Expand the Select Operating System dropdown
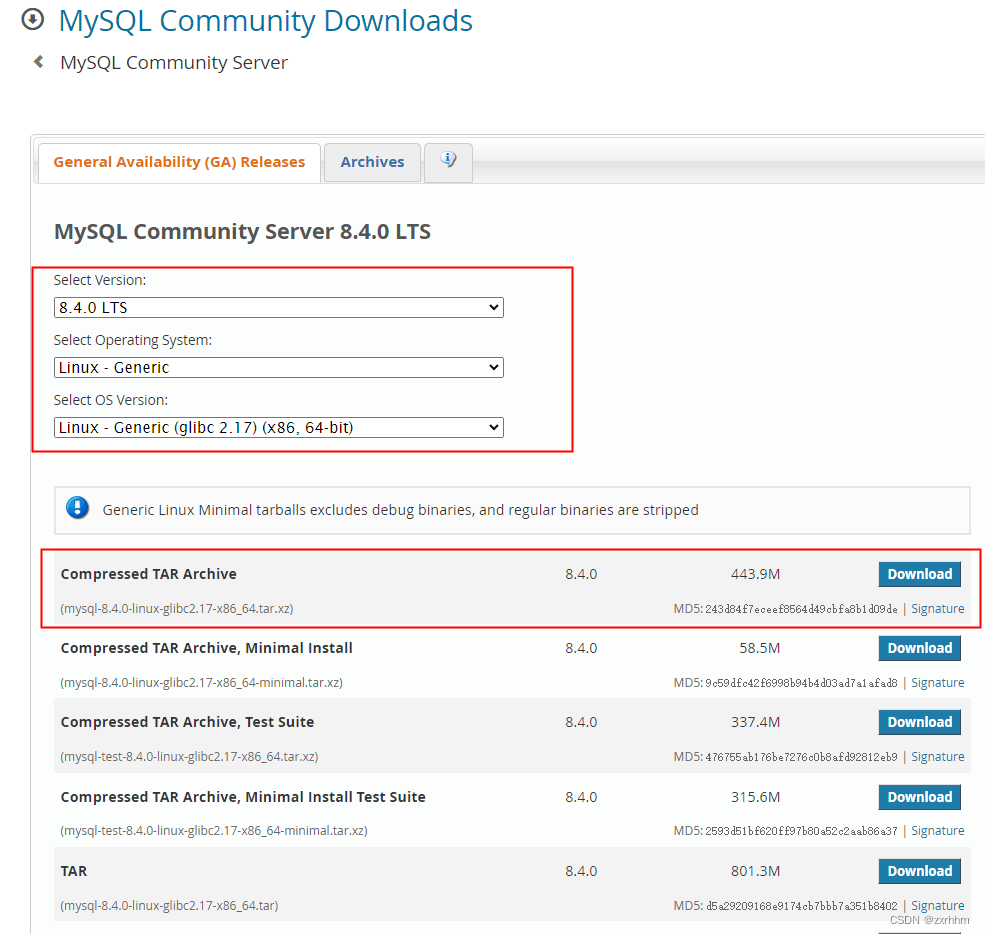The width and height of the screenshot is (985, 934). click(278, 367)
